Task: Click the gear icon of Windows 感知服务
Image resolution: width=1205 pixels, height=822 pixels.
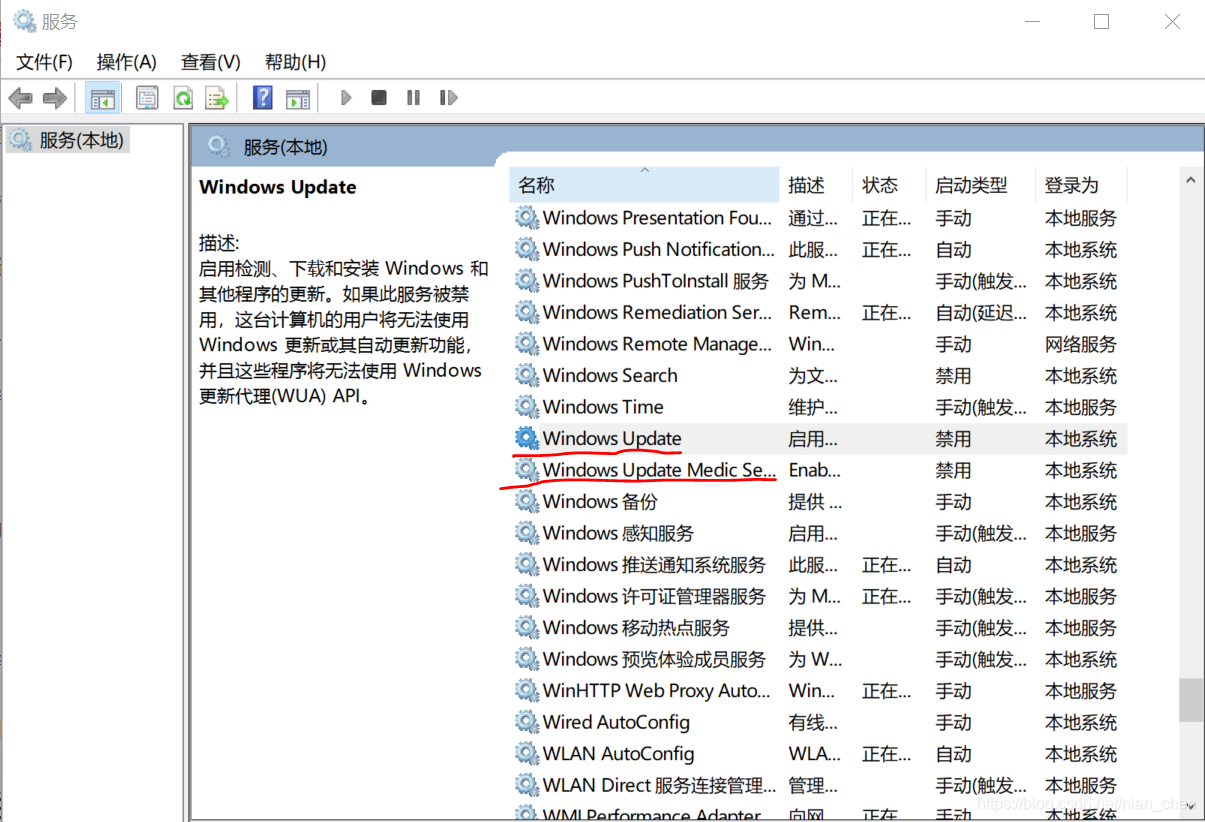Action: click(x=527, y=533)
